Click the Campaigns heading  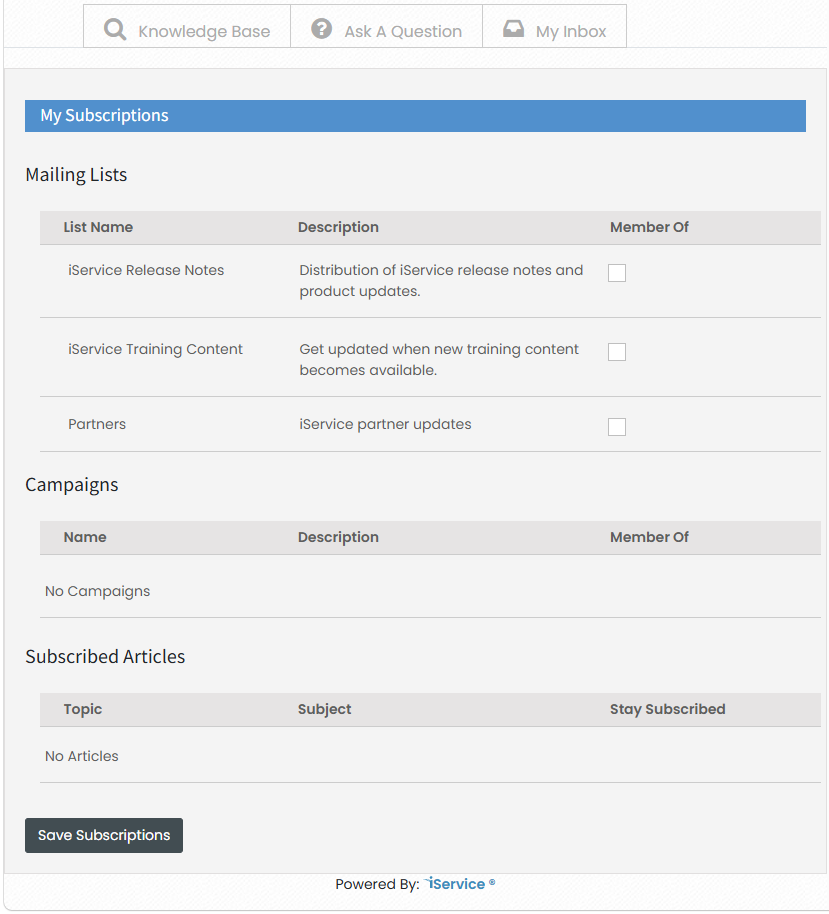[x=72, y=485]
